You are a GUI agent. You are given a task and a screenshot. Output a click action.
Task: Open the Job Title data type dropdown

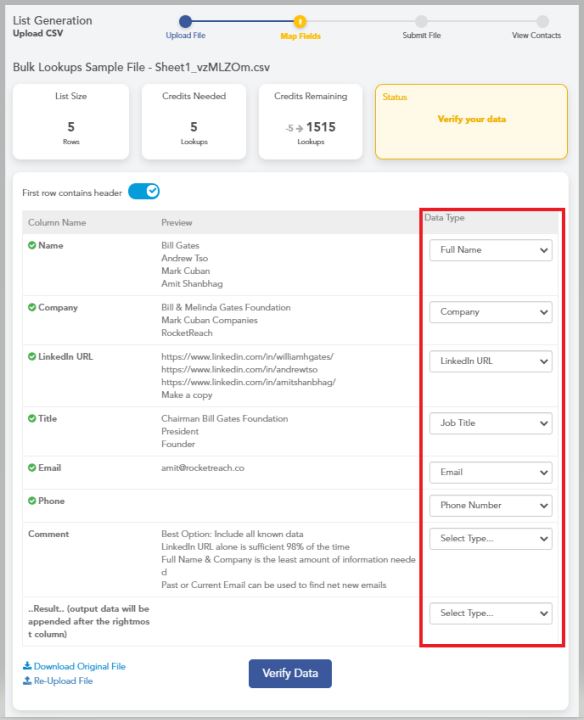(x=491, y=423)
